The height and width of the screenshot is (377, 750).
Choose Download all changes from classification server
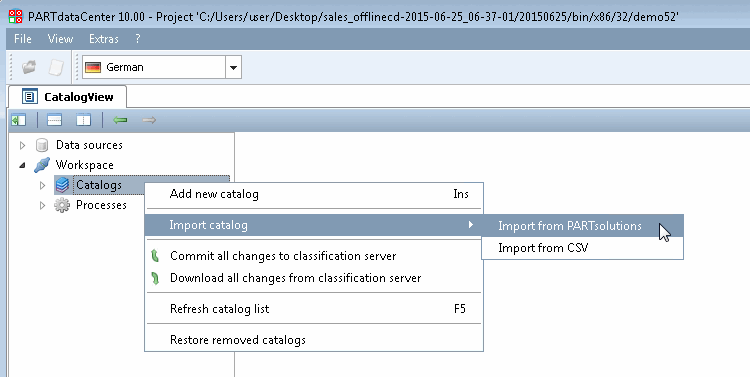(x=314, y=278)
